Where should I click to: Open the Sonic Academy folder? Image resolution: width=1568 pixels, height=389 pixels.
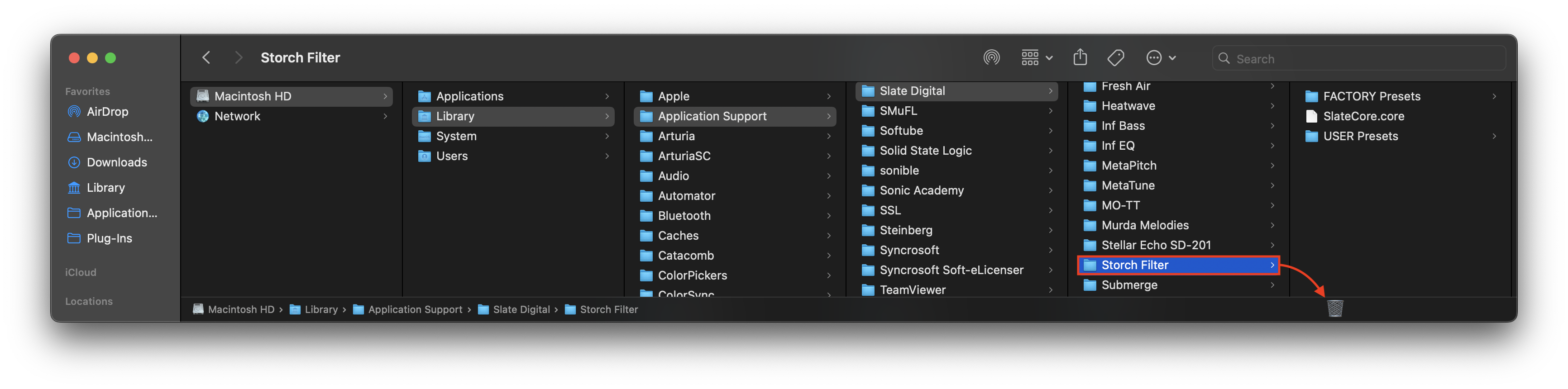(957, 191)
